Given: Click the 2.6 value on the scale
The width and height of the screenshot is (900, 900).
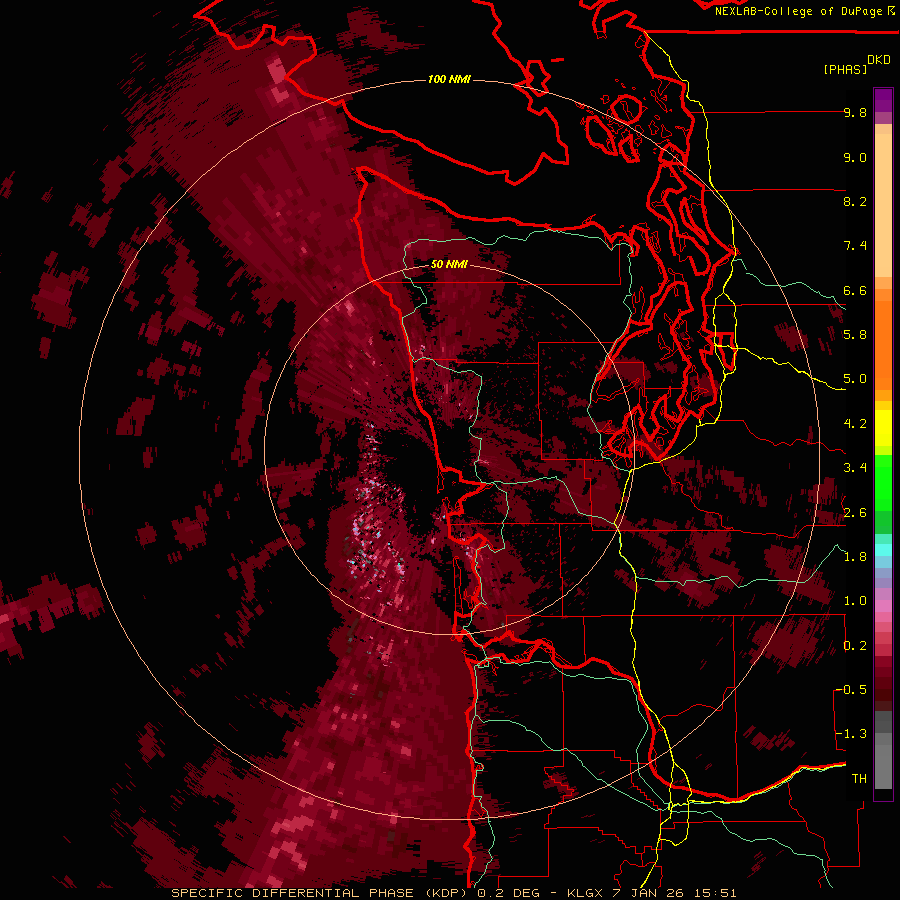Looking at the screenshot, I should pyautogui.click(x=855, y=513).
